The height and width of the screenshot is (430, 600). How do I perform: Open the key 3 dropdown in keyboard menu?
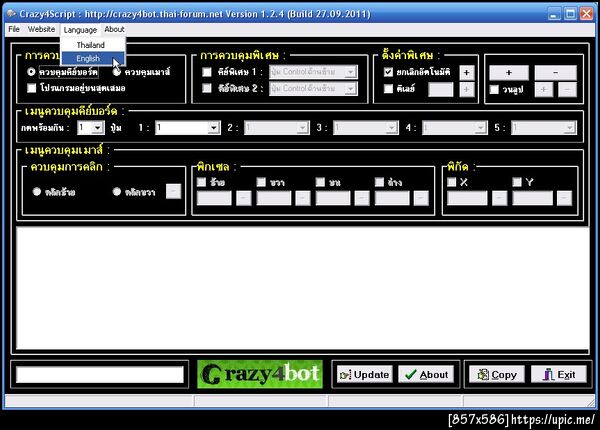pos(391,127)
